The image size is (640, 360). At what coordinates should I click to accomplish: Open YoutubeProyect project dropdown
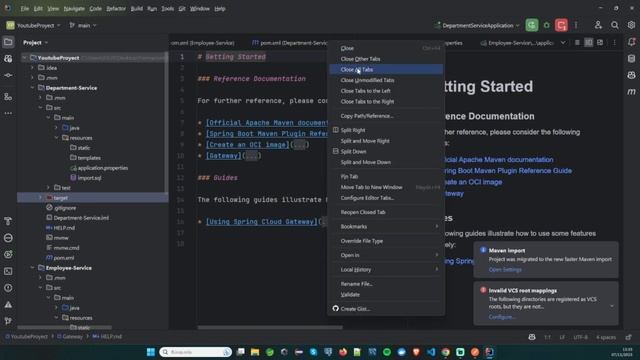[33, 25]
